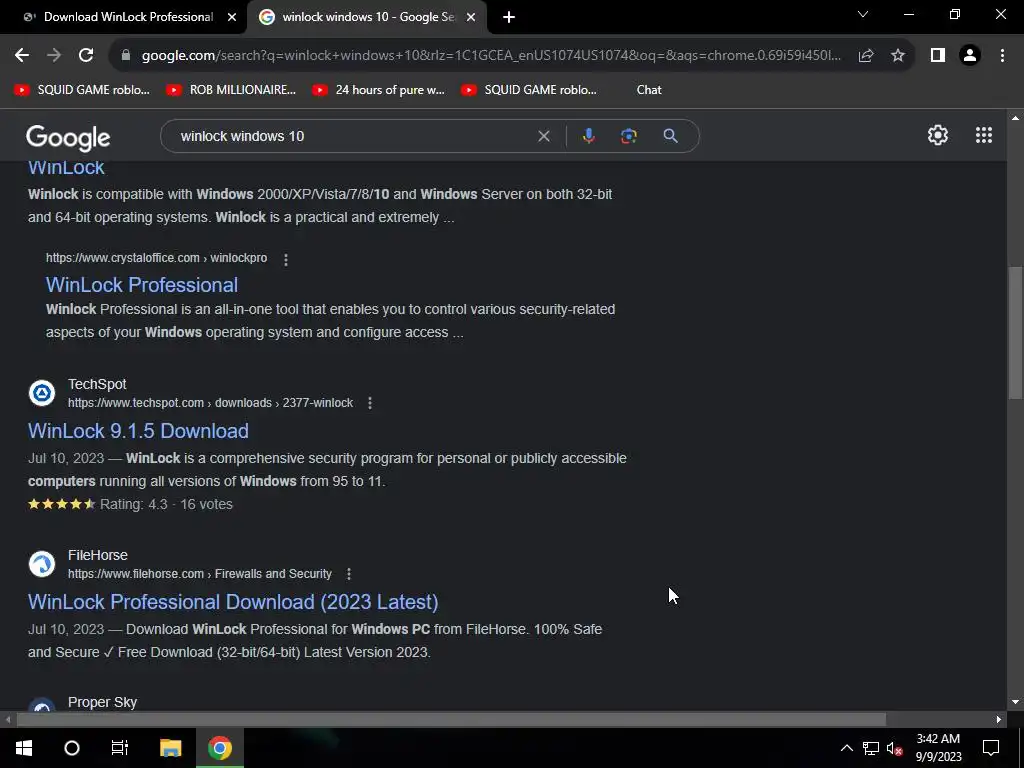Screen dimensions: 1024x768
Task: Close the winlock windows 10 Google tab
Action: [471, 18]
